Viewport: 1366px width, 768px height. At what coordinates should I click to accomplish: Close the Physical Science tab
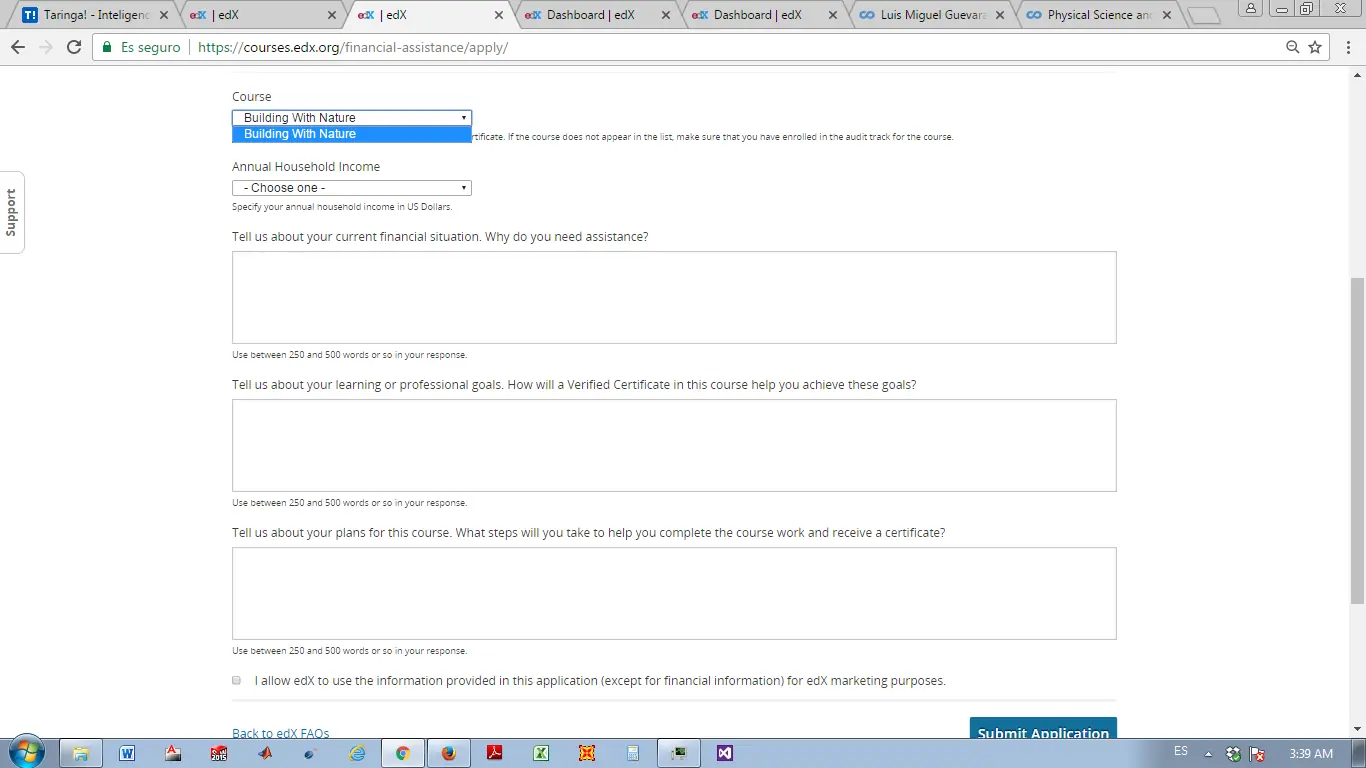[1167, 16]
